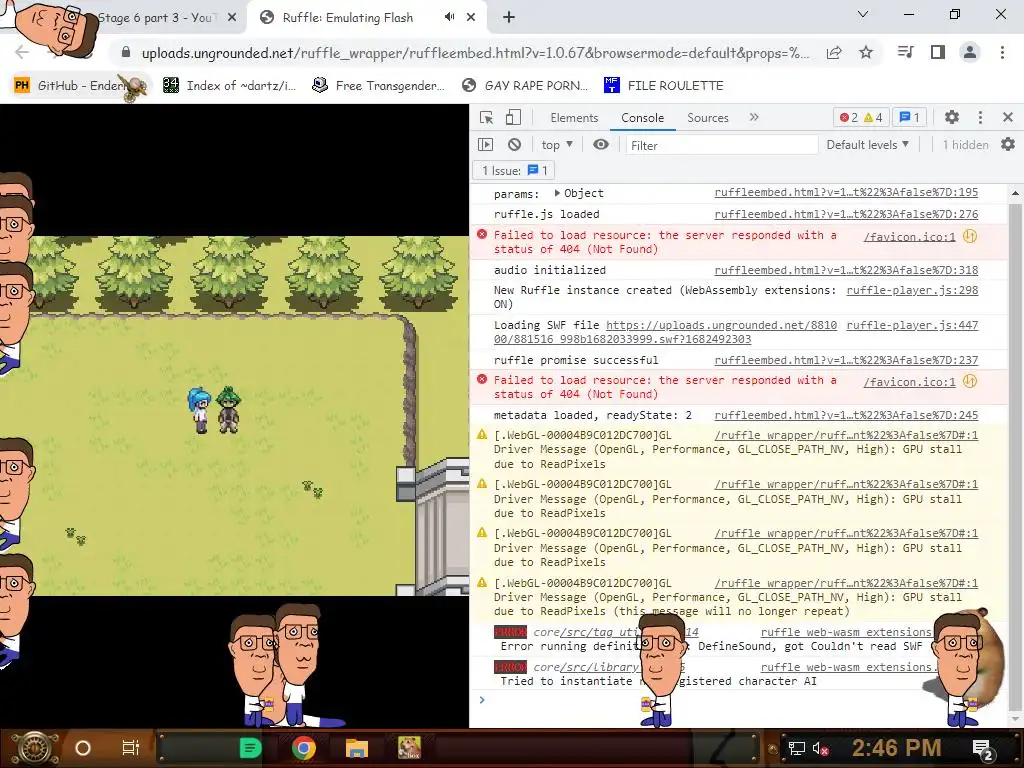Open ruffle-player.js:298 source link

point(912,290)
